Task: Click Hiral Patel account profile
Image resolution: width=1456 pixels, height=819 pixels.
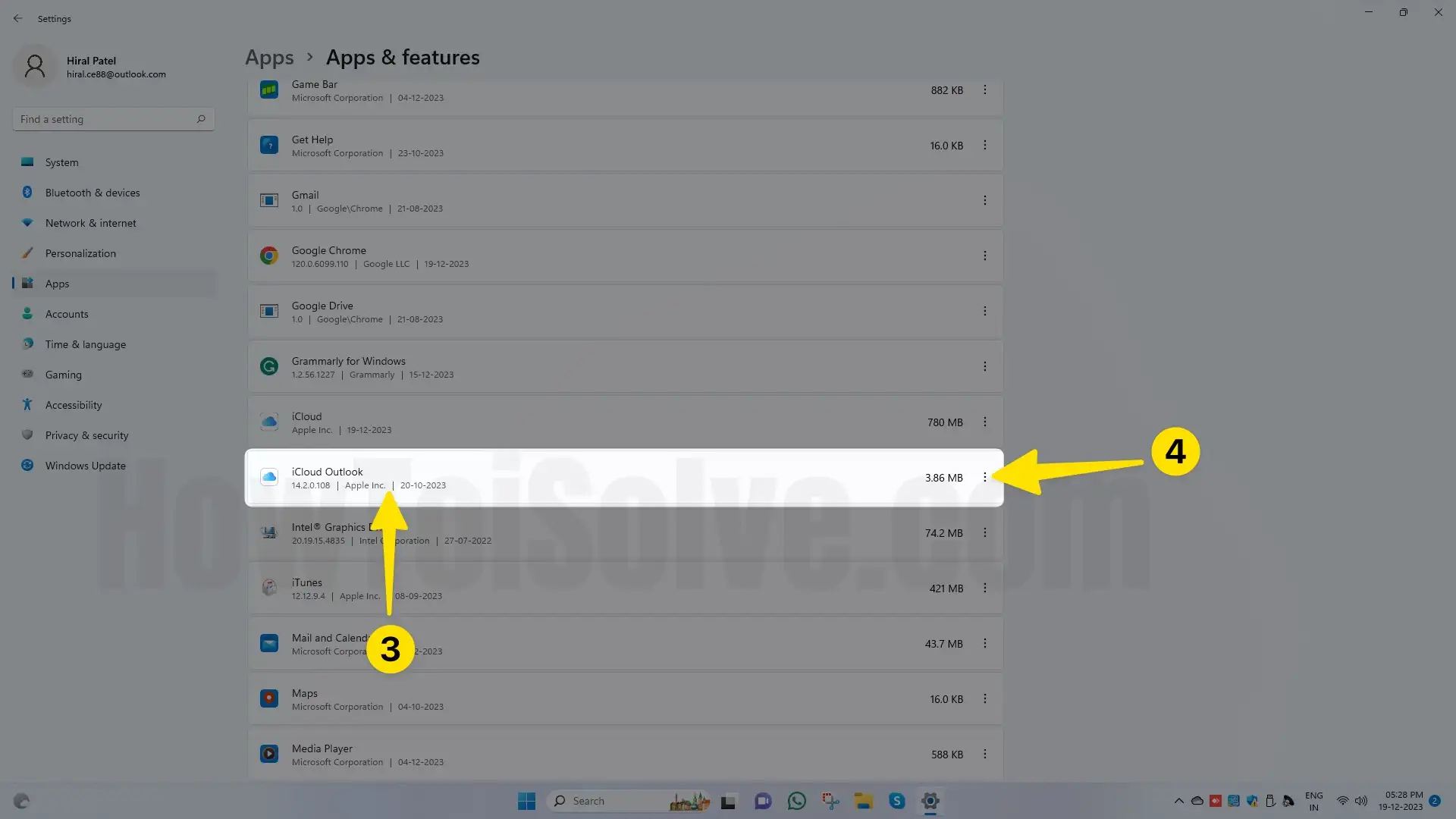Action: [x=89, y=67]
